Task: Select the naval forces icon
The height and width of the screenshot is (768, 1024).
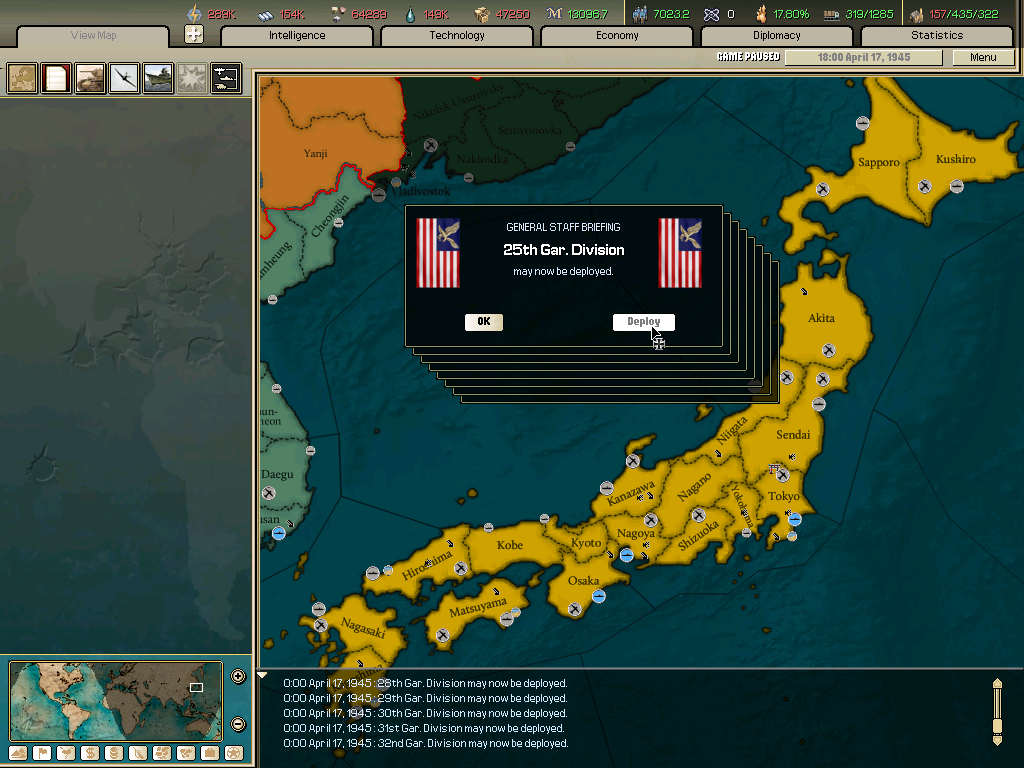Action: pyautogui.click(x=157, y=78)
